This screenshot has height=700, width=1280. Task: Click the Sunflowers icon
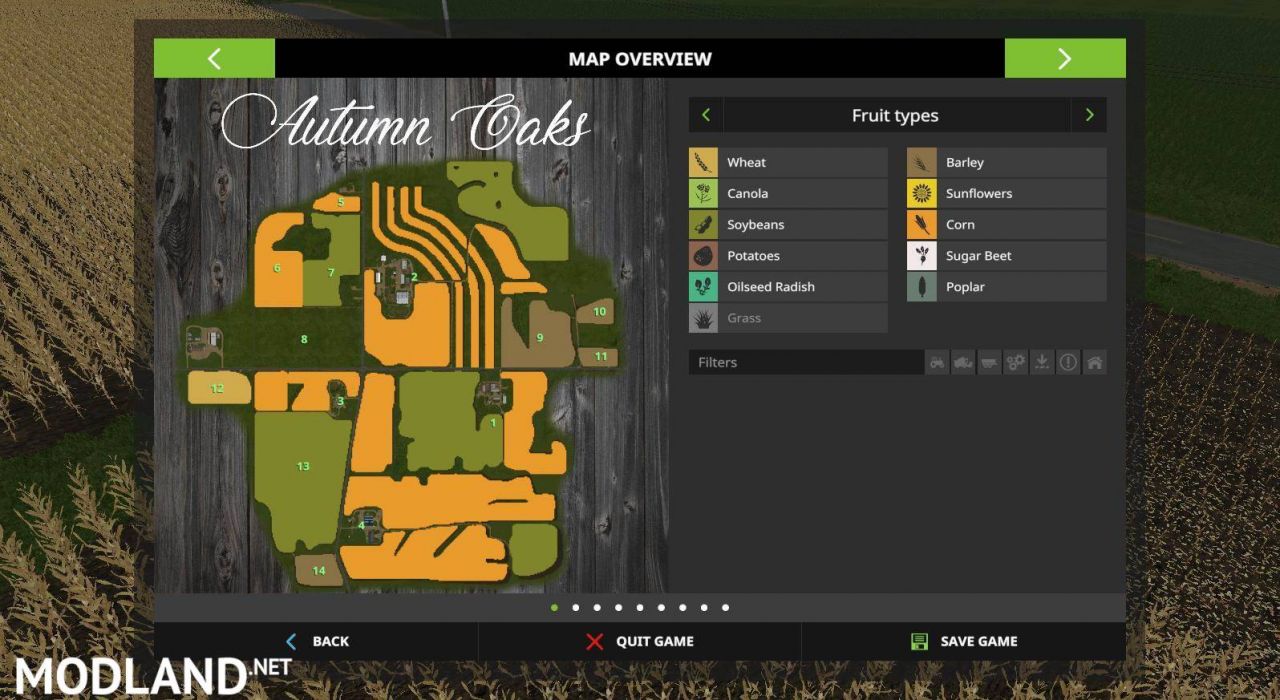[922, 194]
